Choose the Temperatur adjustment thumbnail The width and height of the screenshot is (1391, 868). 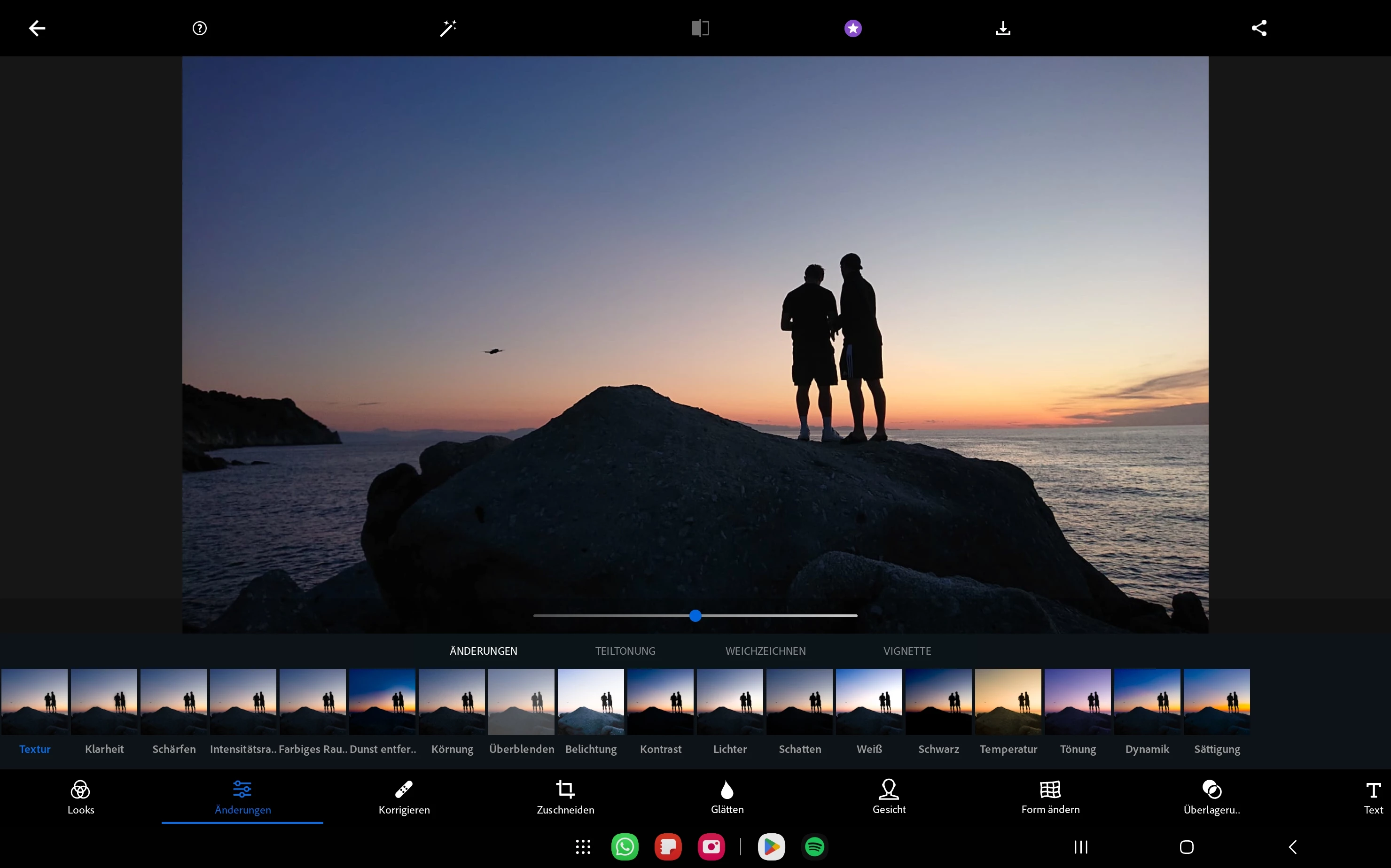[x=1008, y=702]
